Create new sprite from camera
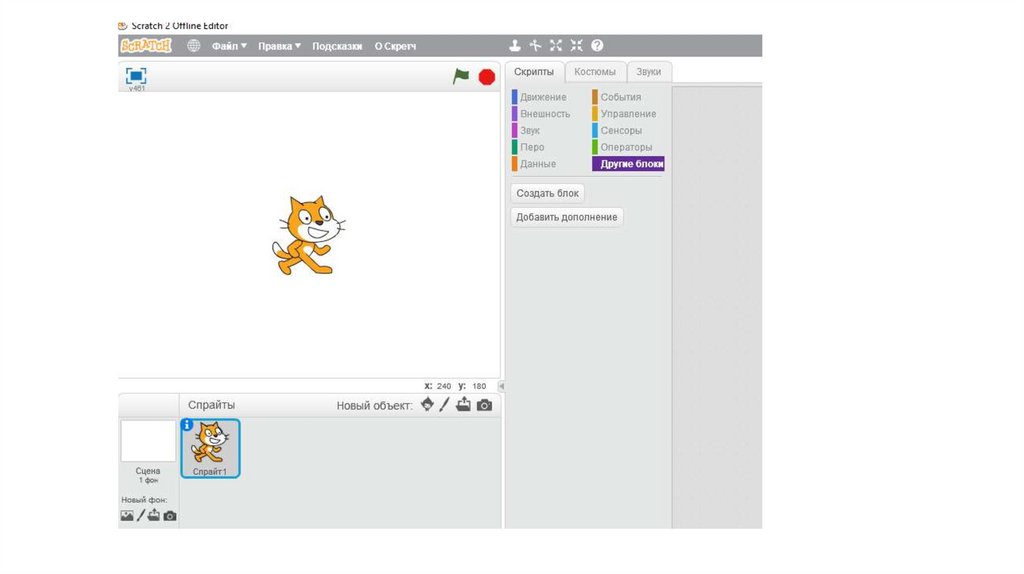Image resolution: width=1024 pixels, height=574 pixels. click(484, 406)
